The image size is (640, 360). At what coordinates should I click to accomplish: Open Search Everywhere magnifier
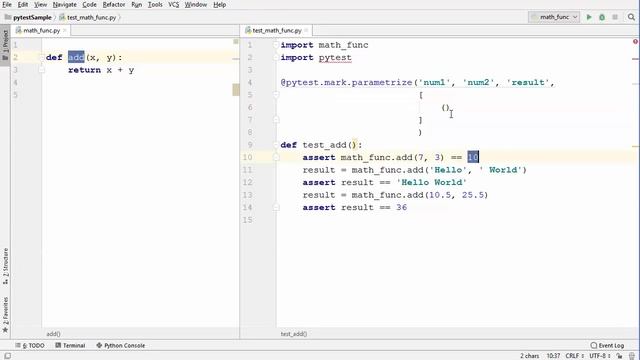click(631, 17)
